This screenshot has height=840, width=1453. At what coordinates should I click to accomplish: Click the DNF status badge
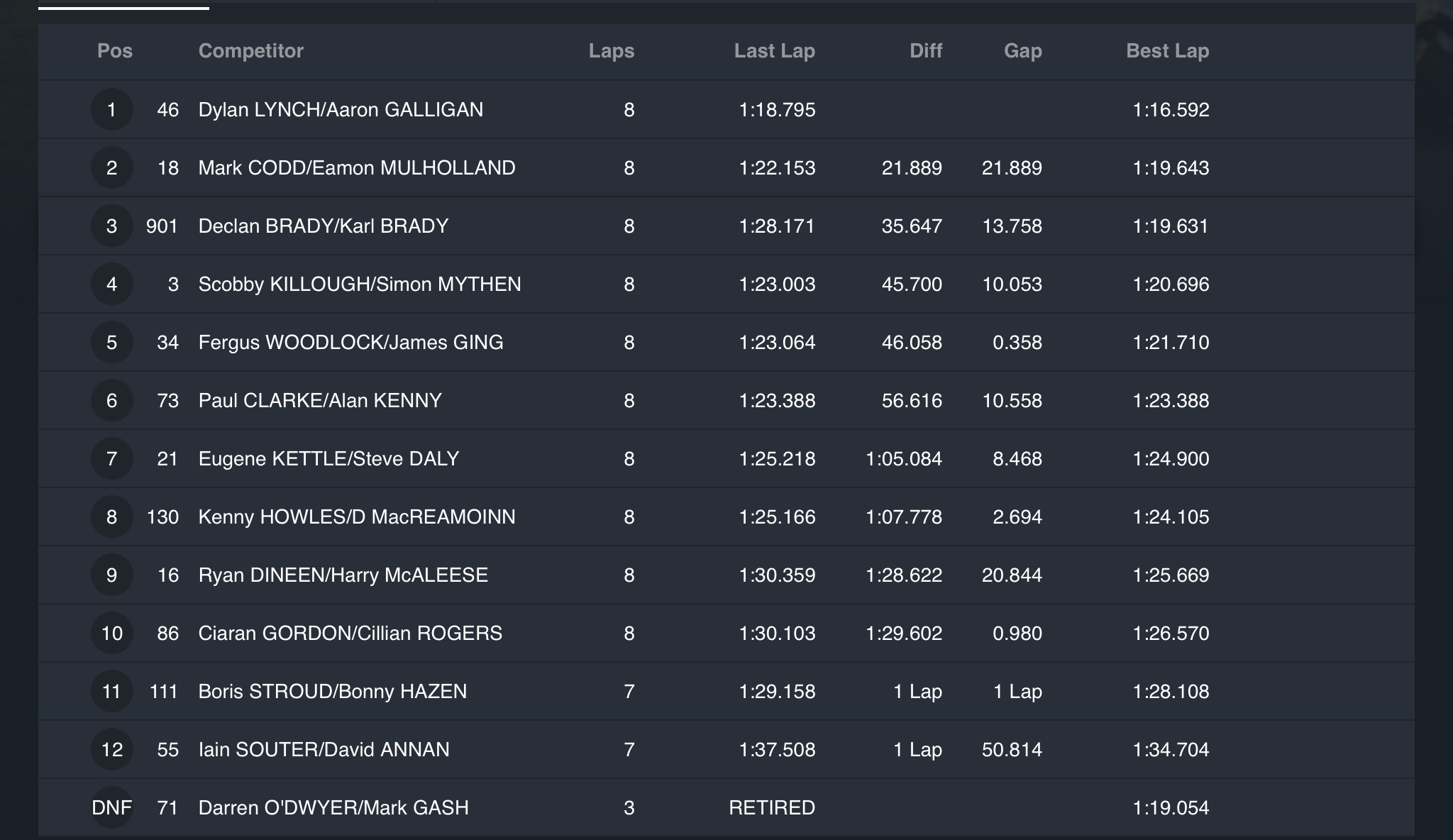tap(111, 807)
